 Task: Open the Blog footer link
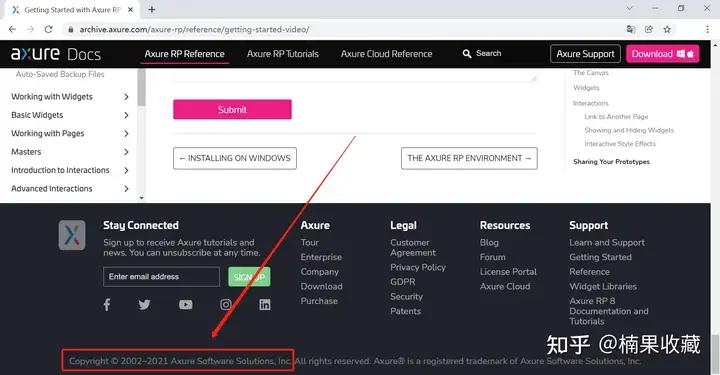(489, 242)
